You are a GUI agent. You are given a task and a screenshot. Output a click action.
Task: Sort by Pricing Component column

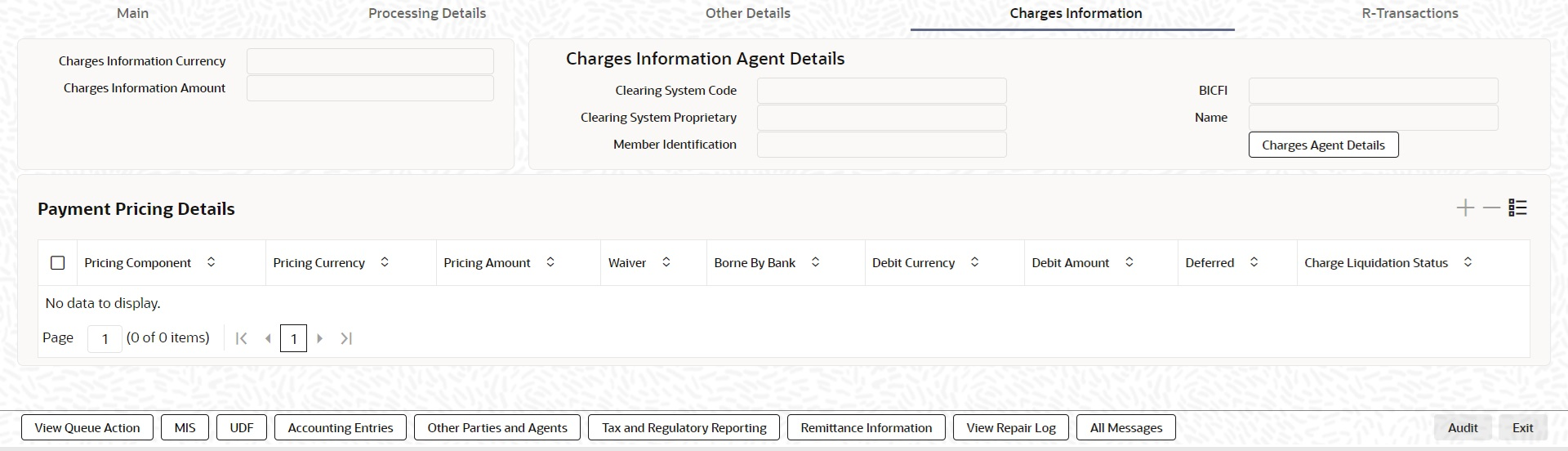pos(211,262)
